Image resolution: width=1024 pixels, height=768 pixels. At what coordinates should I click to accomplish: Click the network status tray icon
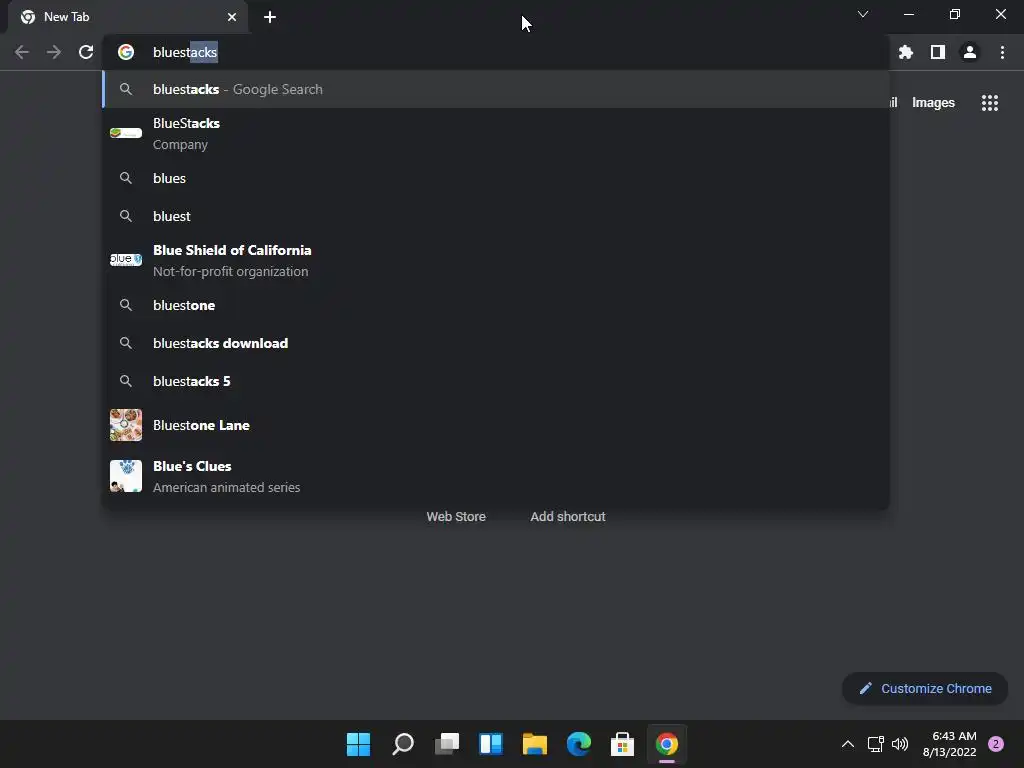coord(876,744)
